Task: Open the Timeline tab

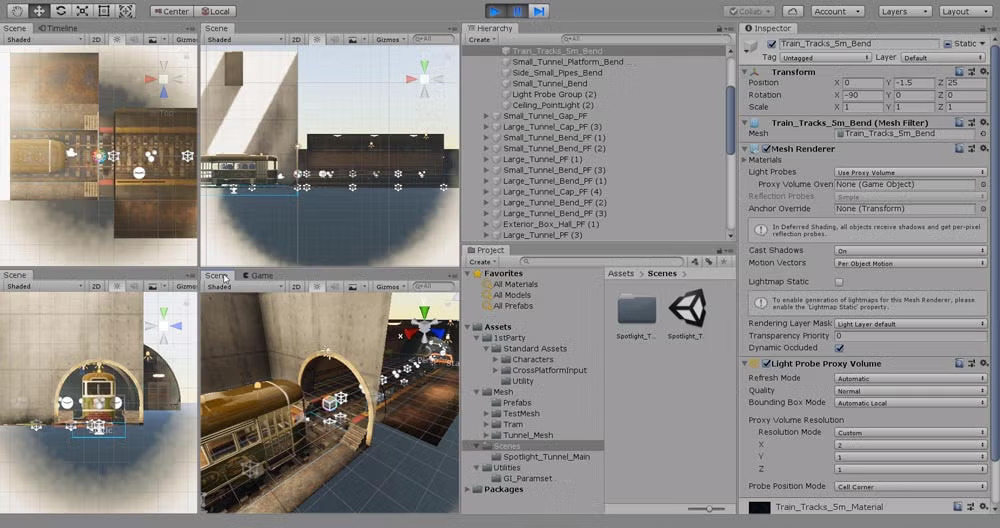Action: tap(57, 28)
